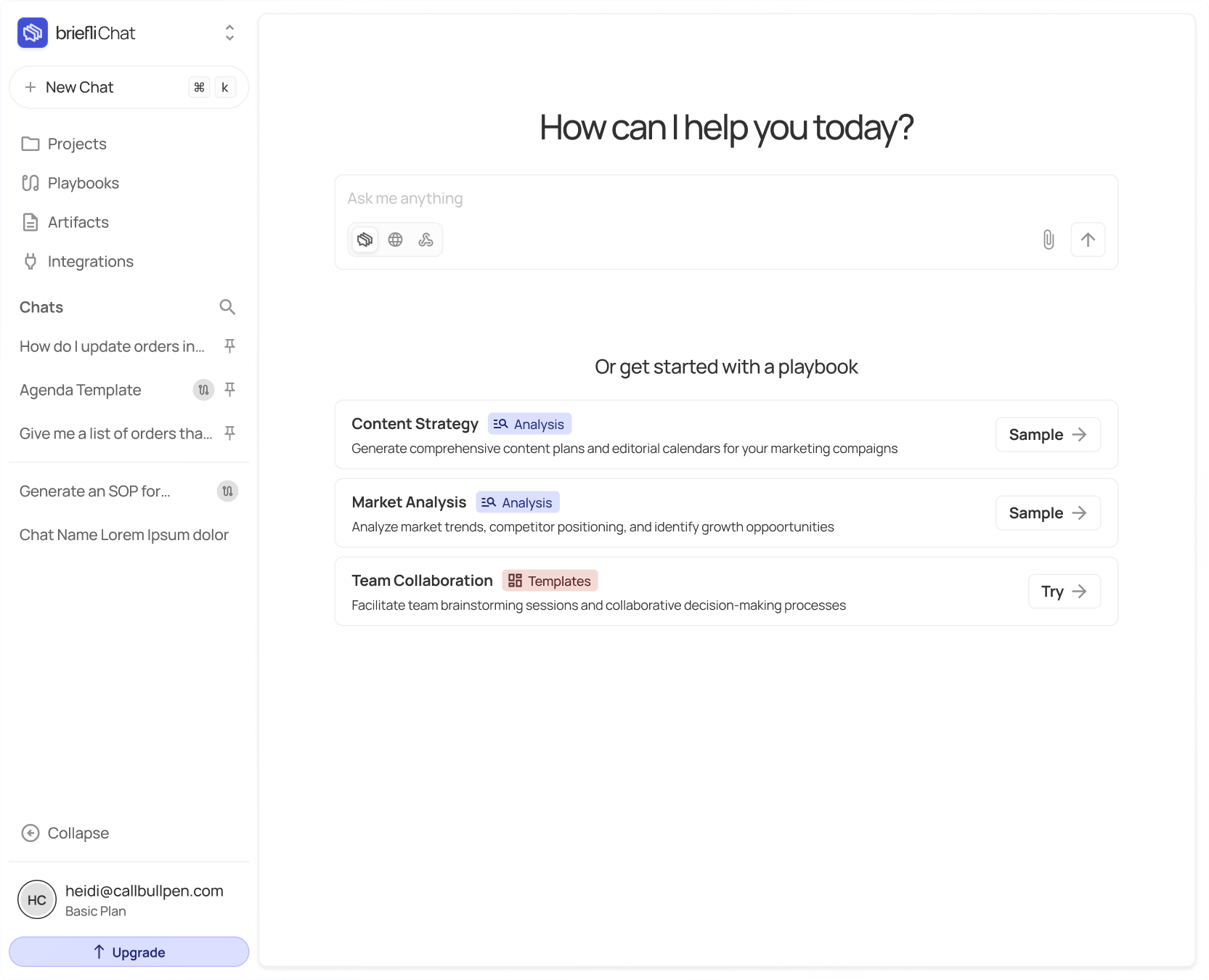
Task: Open the playbook badge on Agenda Template
Action: pos(203,390)
